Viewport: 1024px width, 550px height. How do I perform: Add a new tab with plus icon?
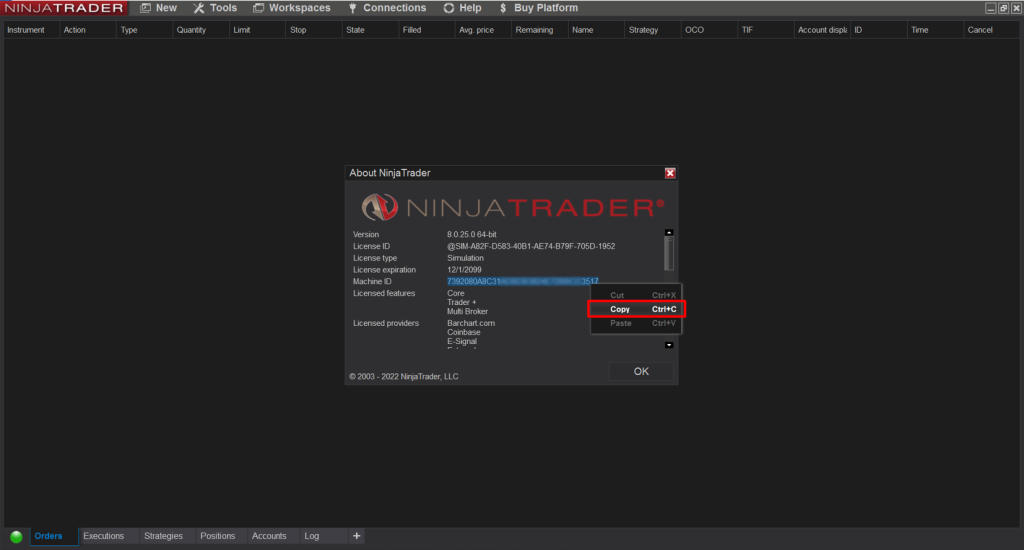(357, 536)
